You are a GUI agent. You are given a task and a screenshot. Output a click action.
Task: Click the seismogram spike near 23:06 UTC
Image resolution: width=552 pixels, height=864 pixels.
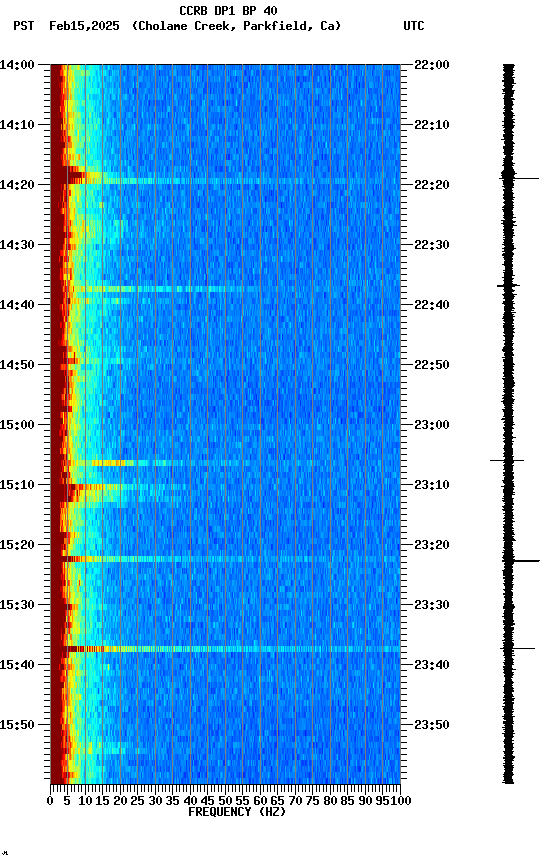pyautogui.click(x=507, y=461)
